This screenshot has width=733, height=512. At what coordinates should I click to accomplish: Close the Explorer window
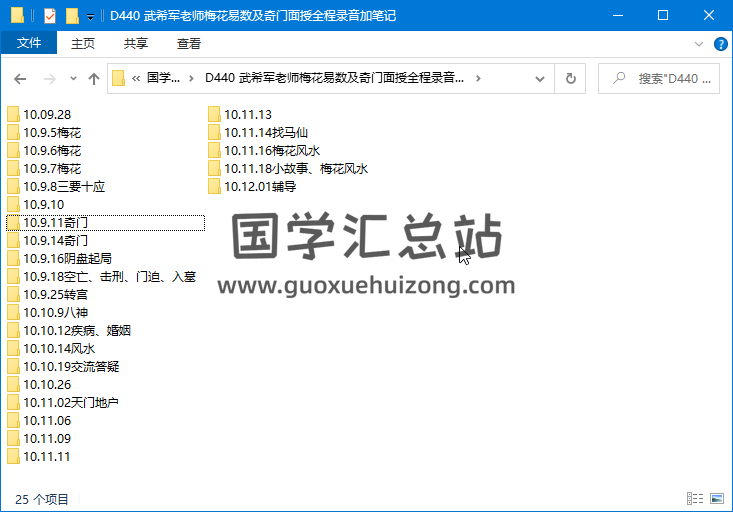[708, 15]
